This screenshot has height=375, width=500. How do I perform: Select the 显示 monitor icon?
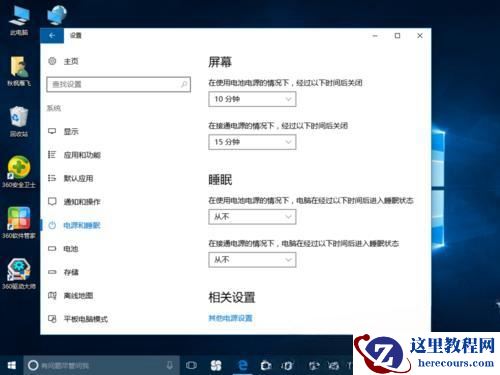click(52, 131)
